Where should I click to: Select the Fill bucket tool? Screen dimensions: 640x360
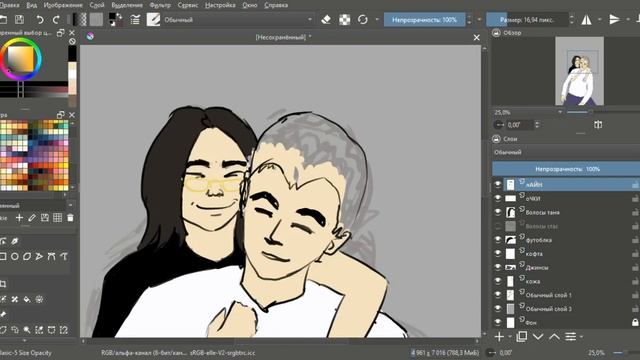pyautogui.click(x=27, y=299)
